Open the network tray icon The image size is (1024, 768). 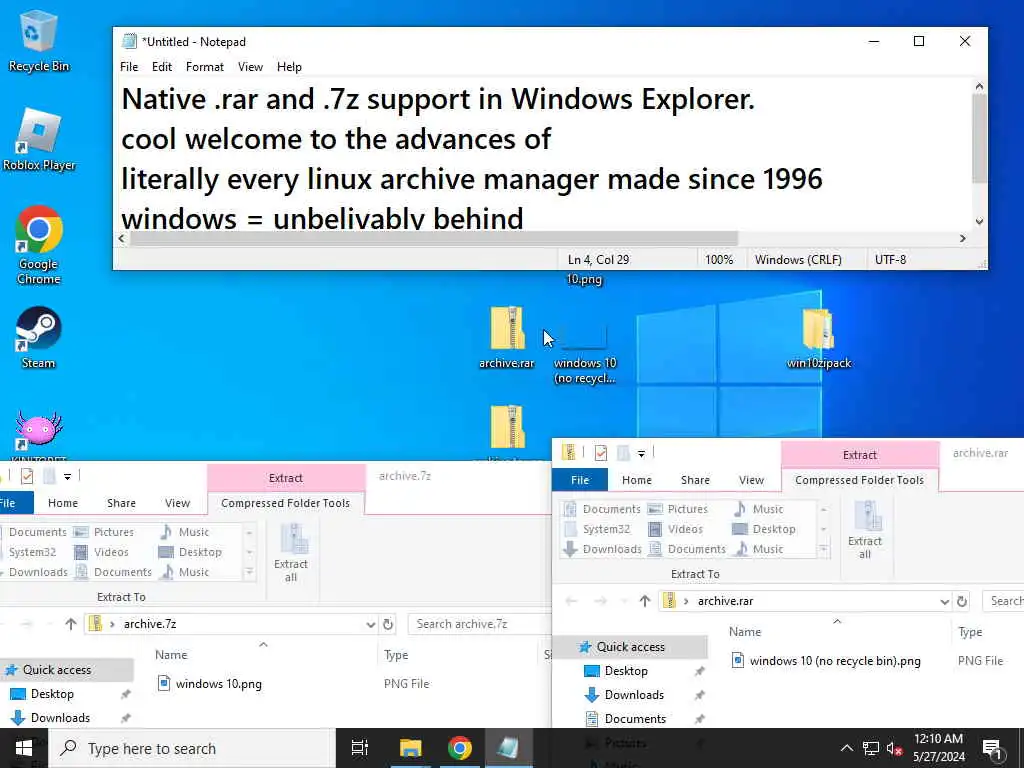871,748
